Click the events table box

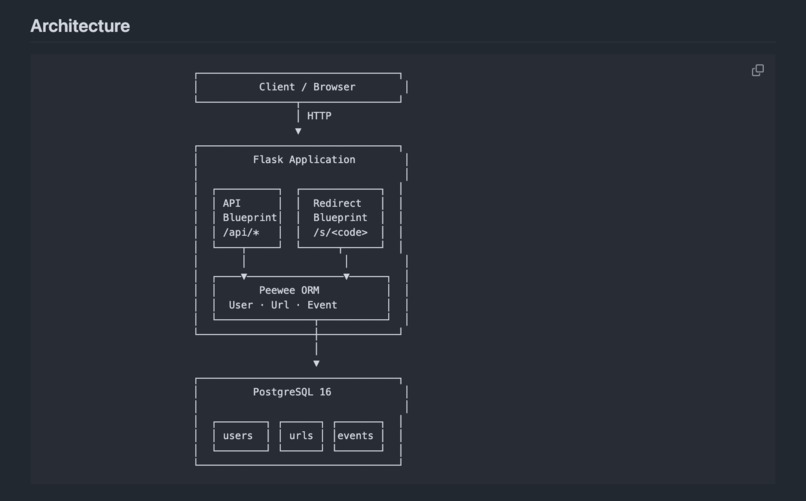coord(358,436)
